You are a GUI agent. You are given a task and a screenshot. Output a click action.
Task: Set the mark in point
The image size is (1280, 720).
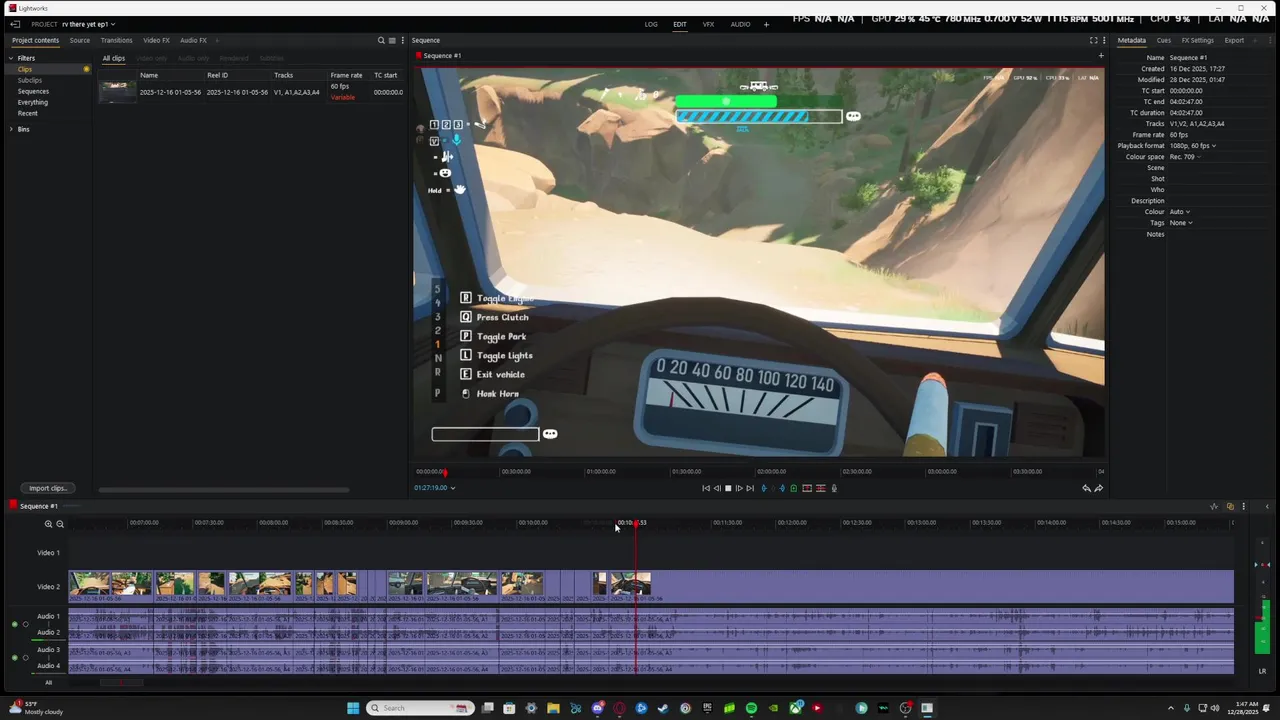(x=764, y=488)
